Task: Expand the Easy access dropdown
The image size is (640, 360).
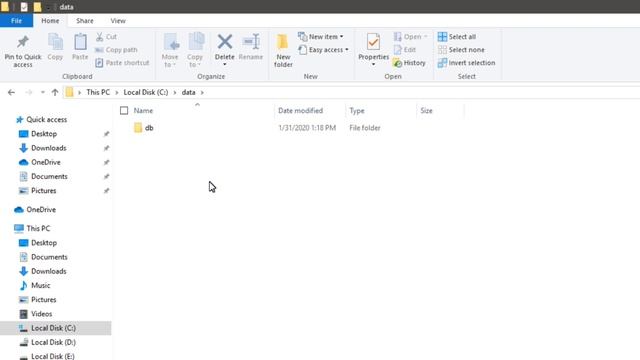Action: coord(347,50)
